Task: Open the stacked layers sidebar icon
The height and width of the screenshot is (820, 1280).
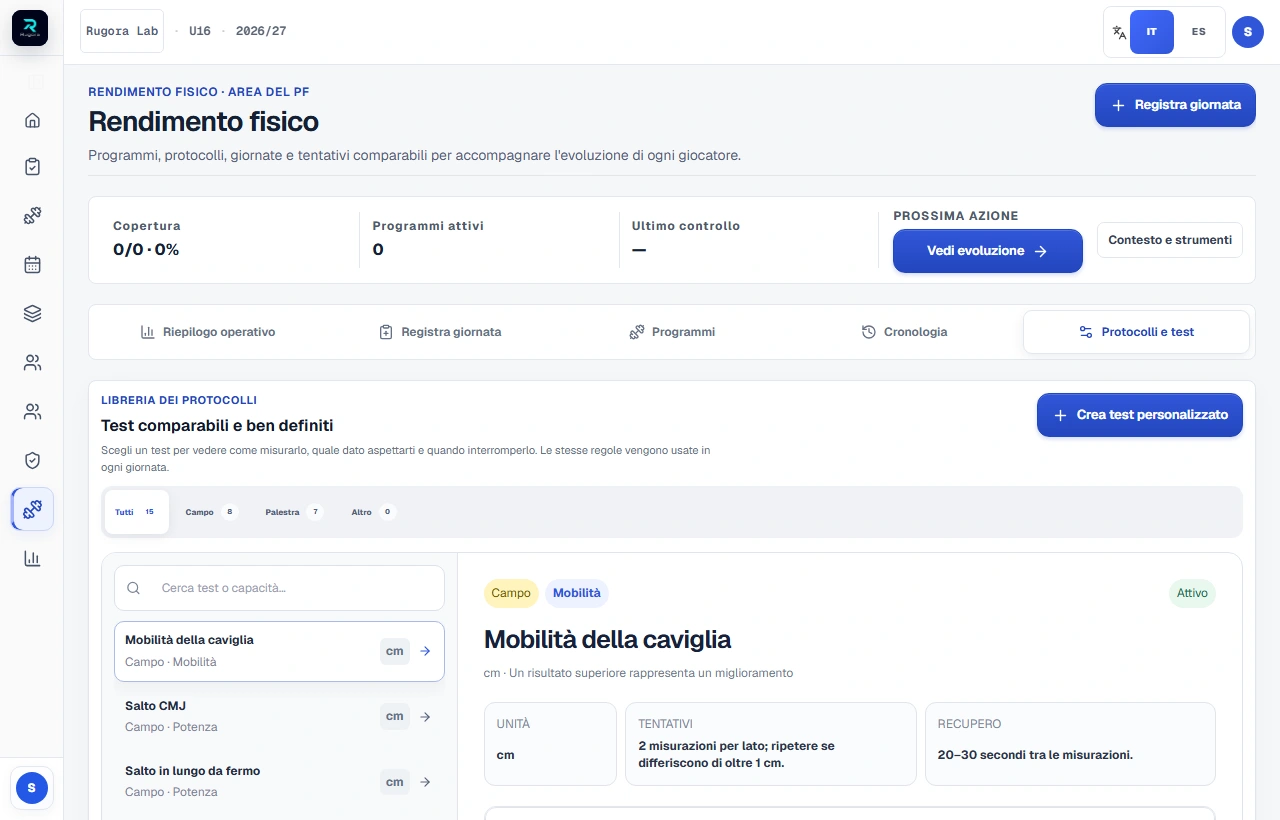Action: click(x=32, y=314)
